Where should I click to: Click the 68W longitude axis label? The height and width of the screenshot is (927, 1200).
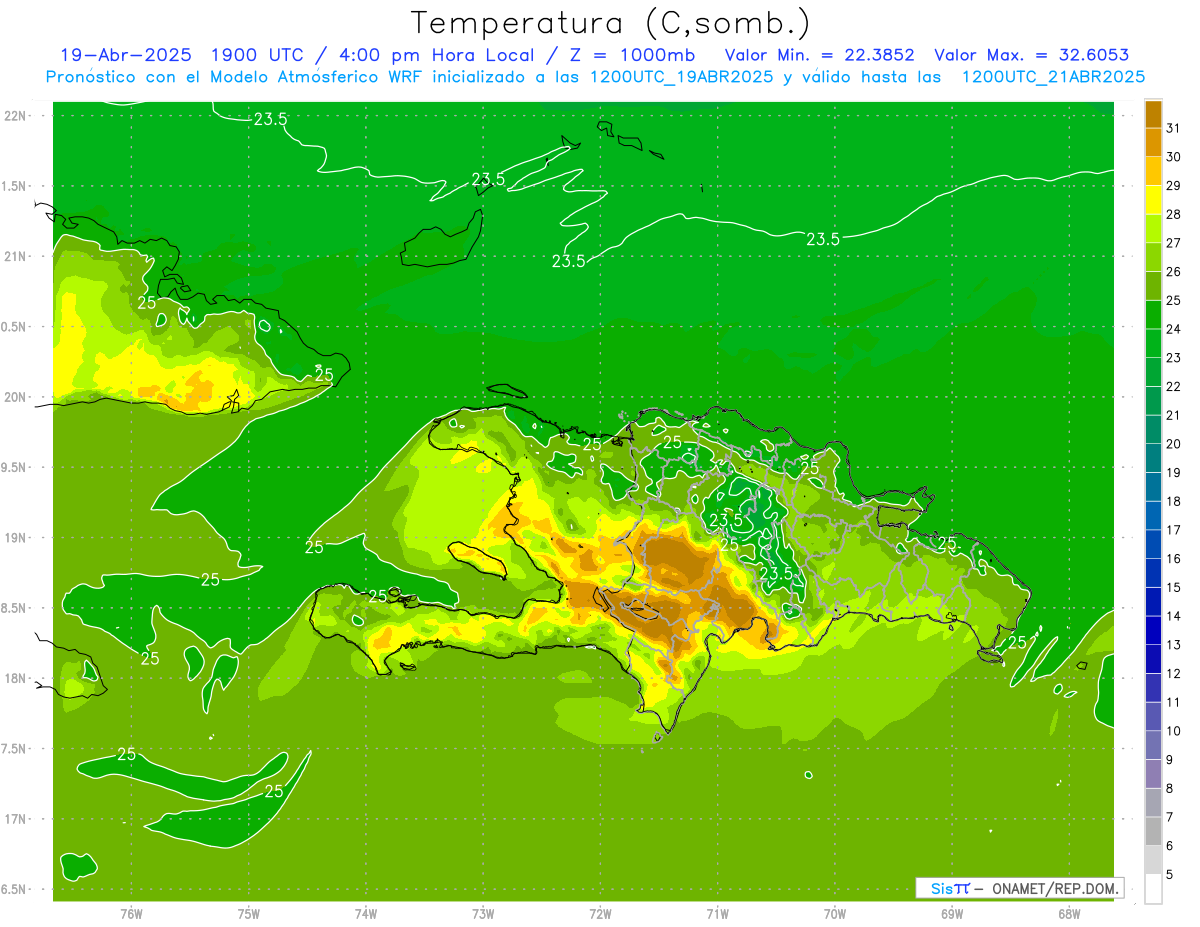[1068, 914]
